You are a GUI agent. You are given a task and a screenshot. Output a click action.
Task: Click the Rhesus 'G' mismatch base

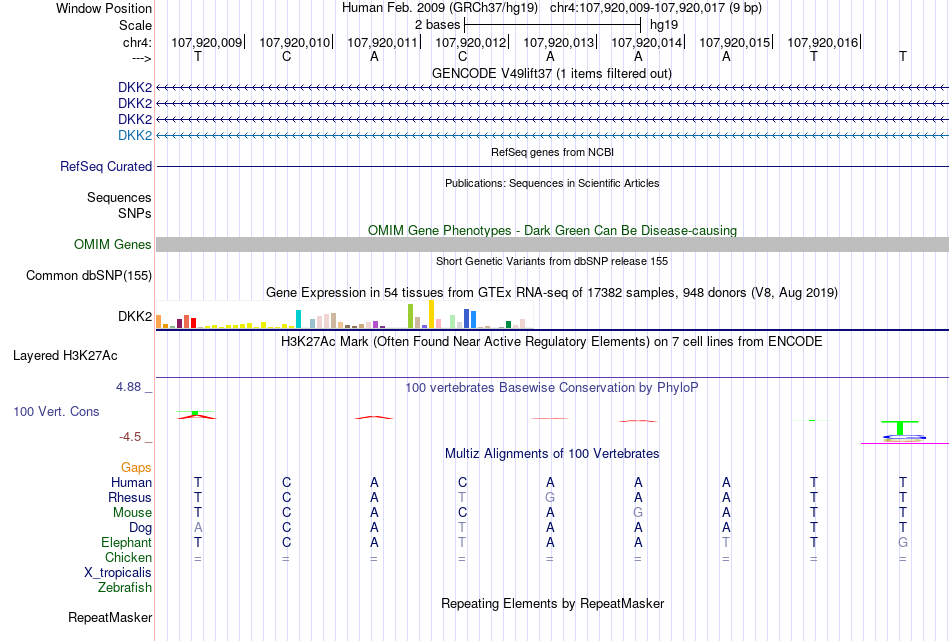(x=550, y=497)
